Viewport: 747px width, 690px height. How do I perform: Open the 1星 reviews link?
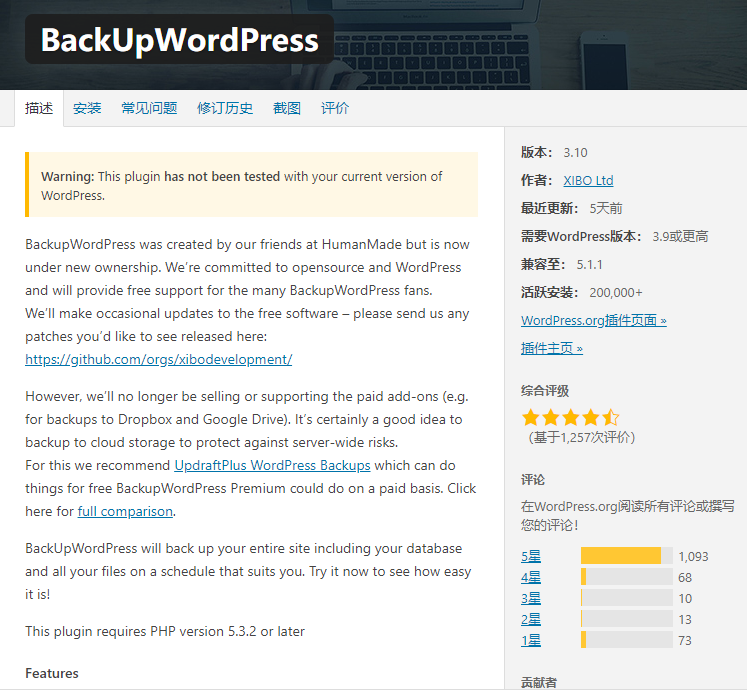(x=531, y=640)
